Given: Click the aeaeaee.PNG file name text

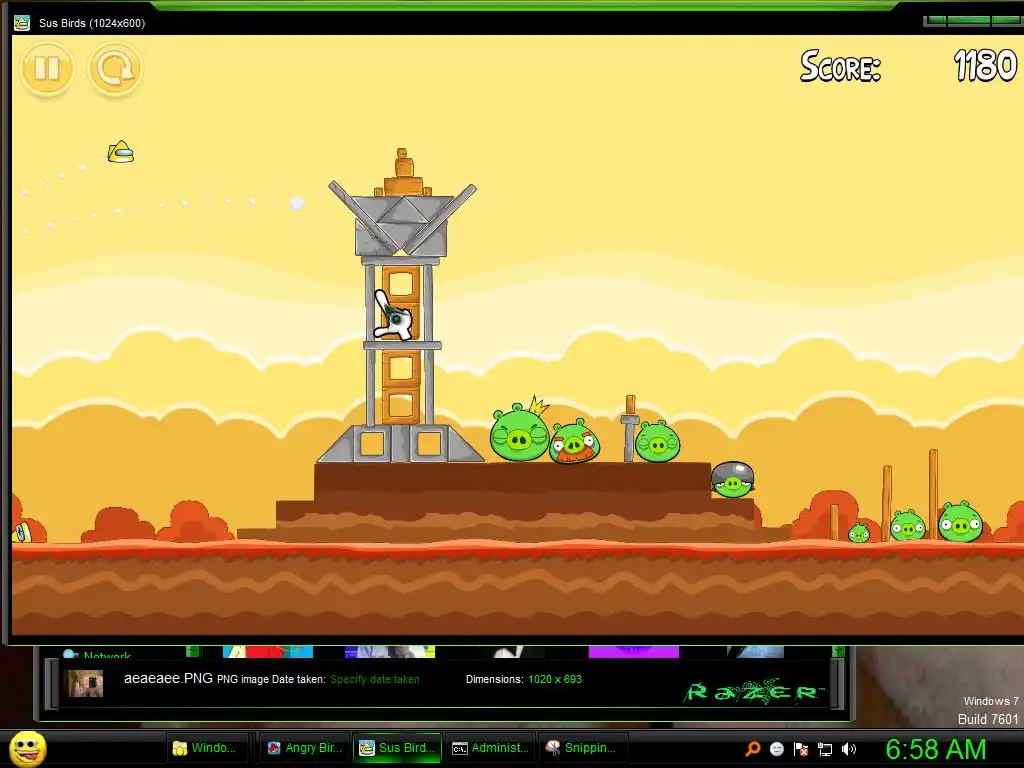Looking at the screenshot, I should (x=168, y=678).
